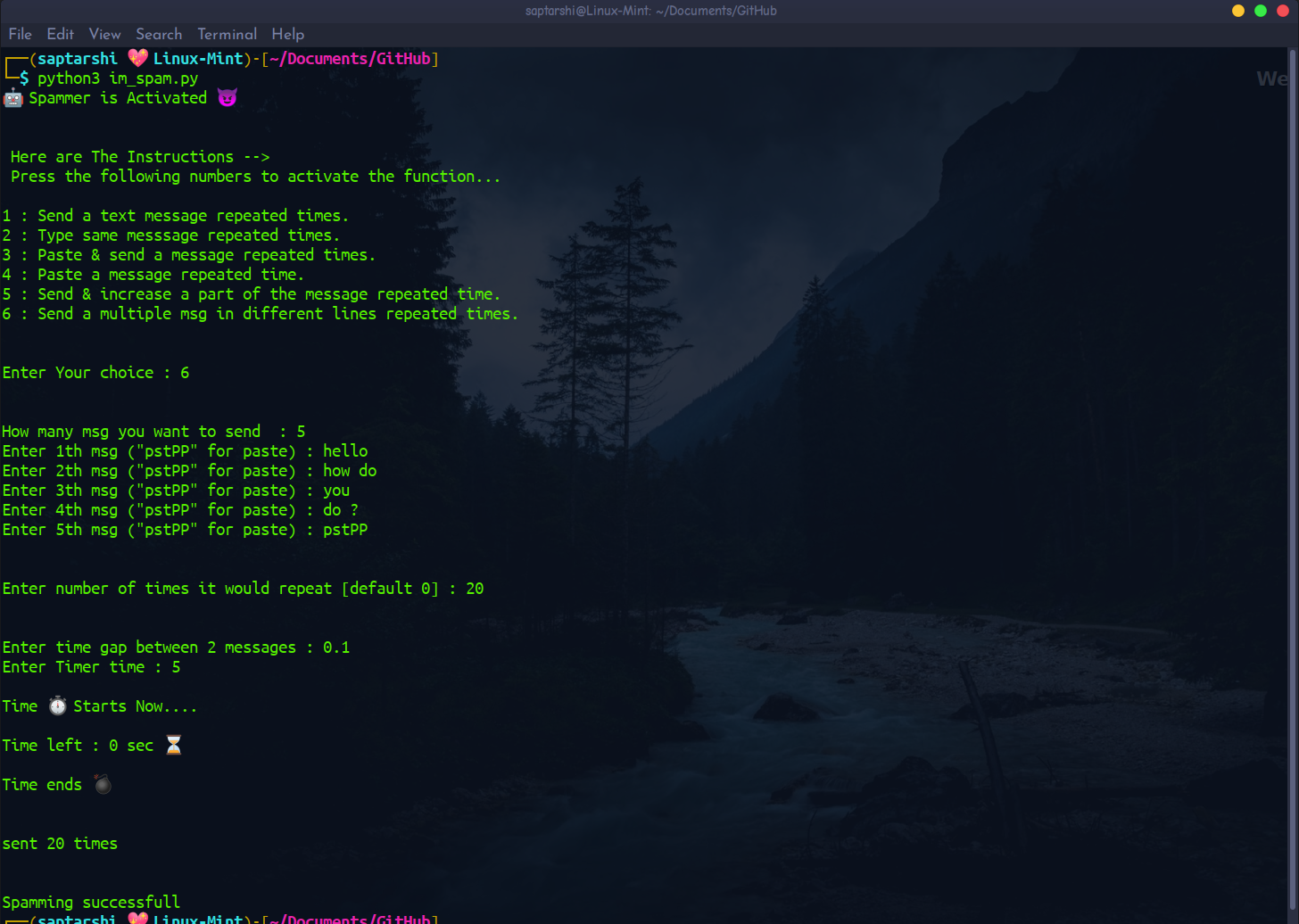The image size is (1299, 924).
Task: Click the 'Spamming successfull' output line
Action: click(91, 902)
